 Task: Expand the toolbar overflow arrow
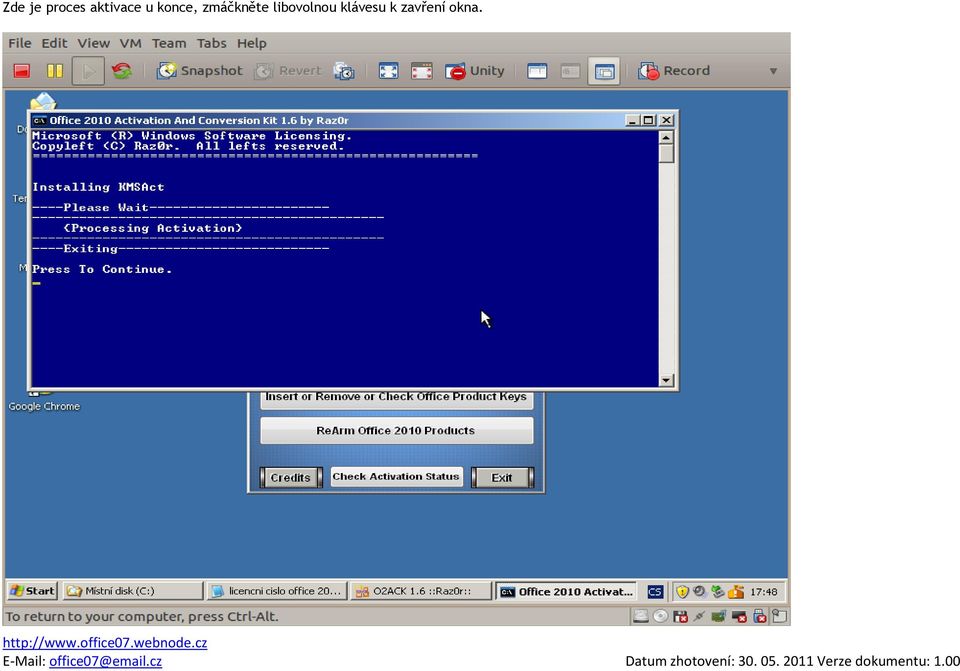pos(773,71)
